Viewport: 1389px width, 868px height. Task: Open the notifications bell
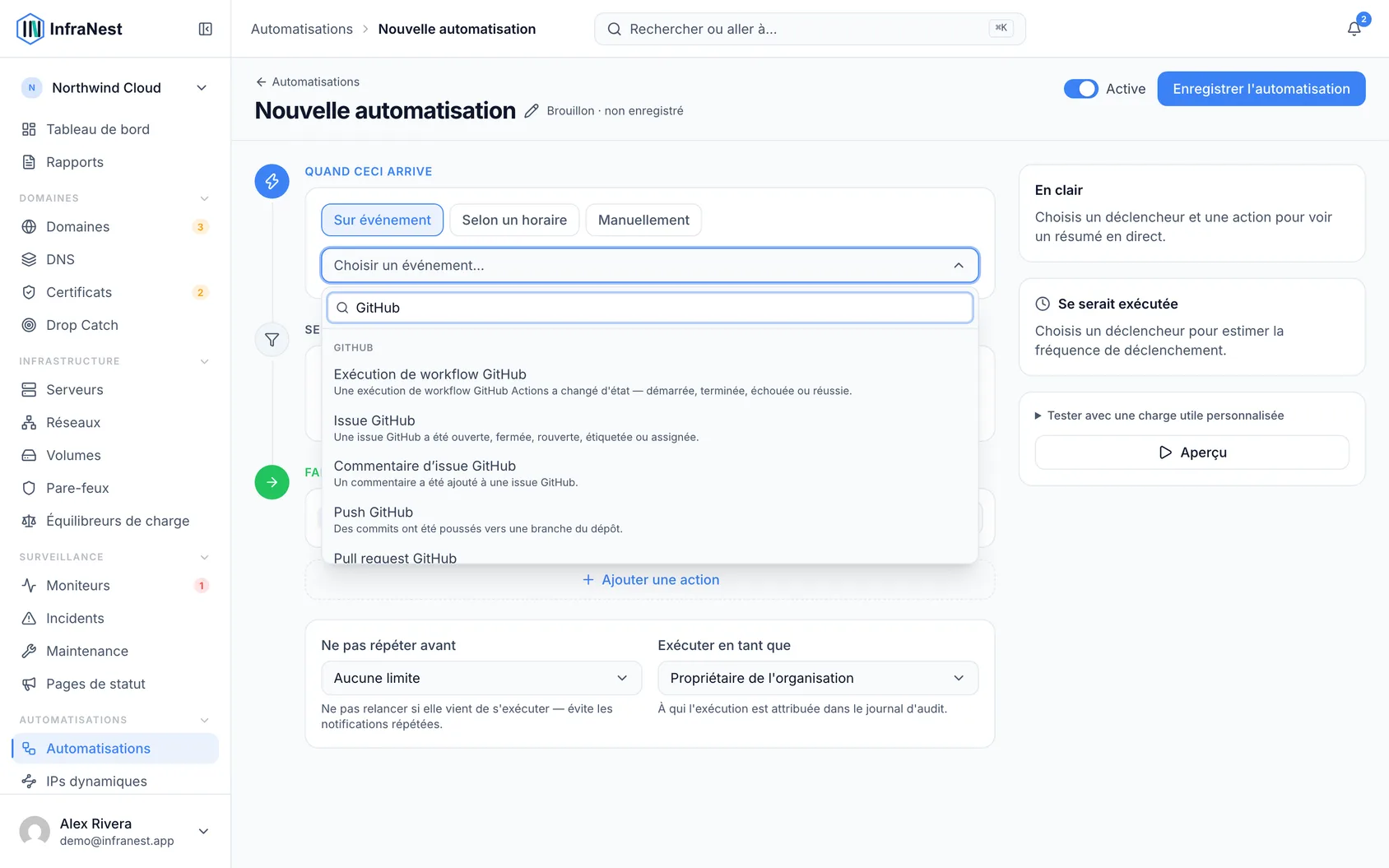click(1354, 29)
